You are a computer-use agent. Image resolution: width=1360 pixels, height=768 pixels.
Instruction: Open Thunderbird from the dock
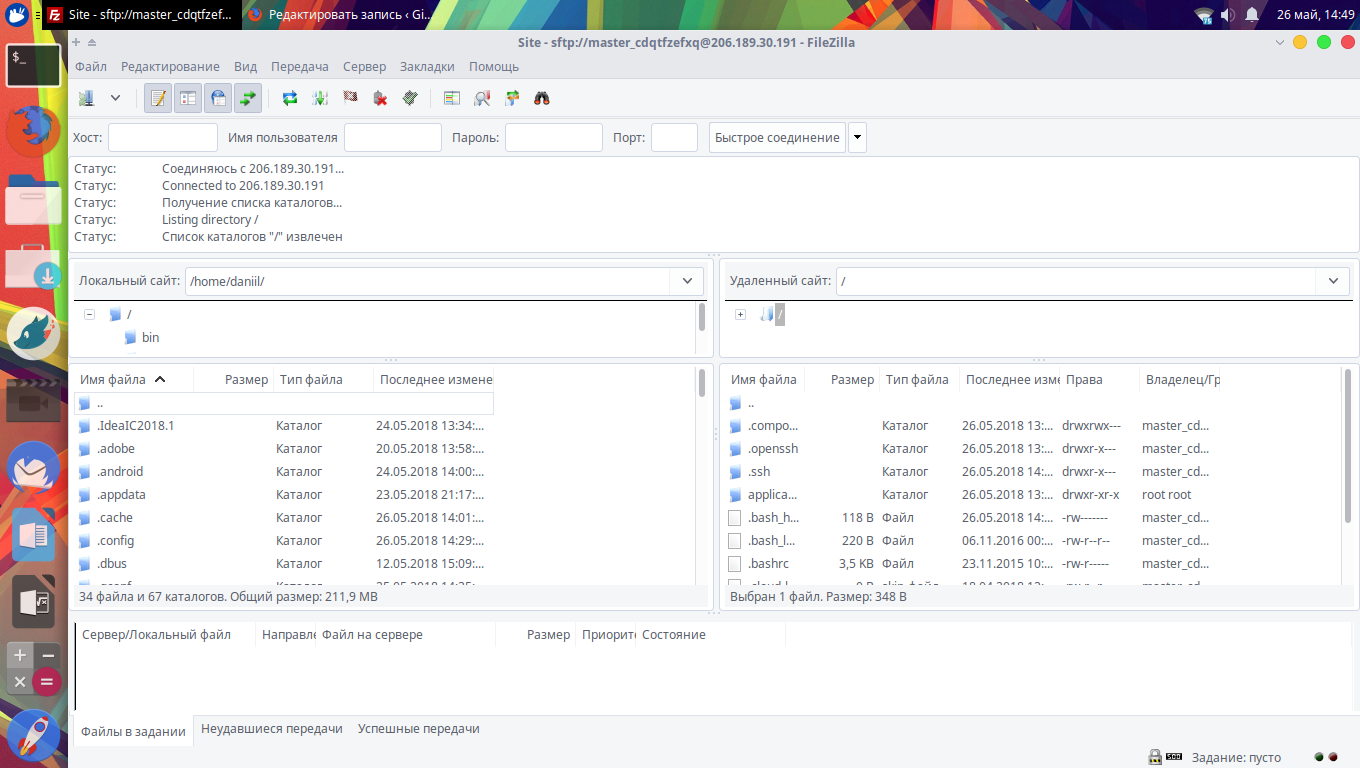[34, 466]
